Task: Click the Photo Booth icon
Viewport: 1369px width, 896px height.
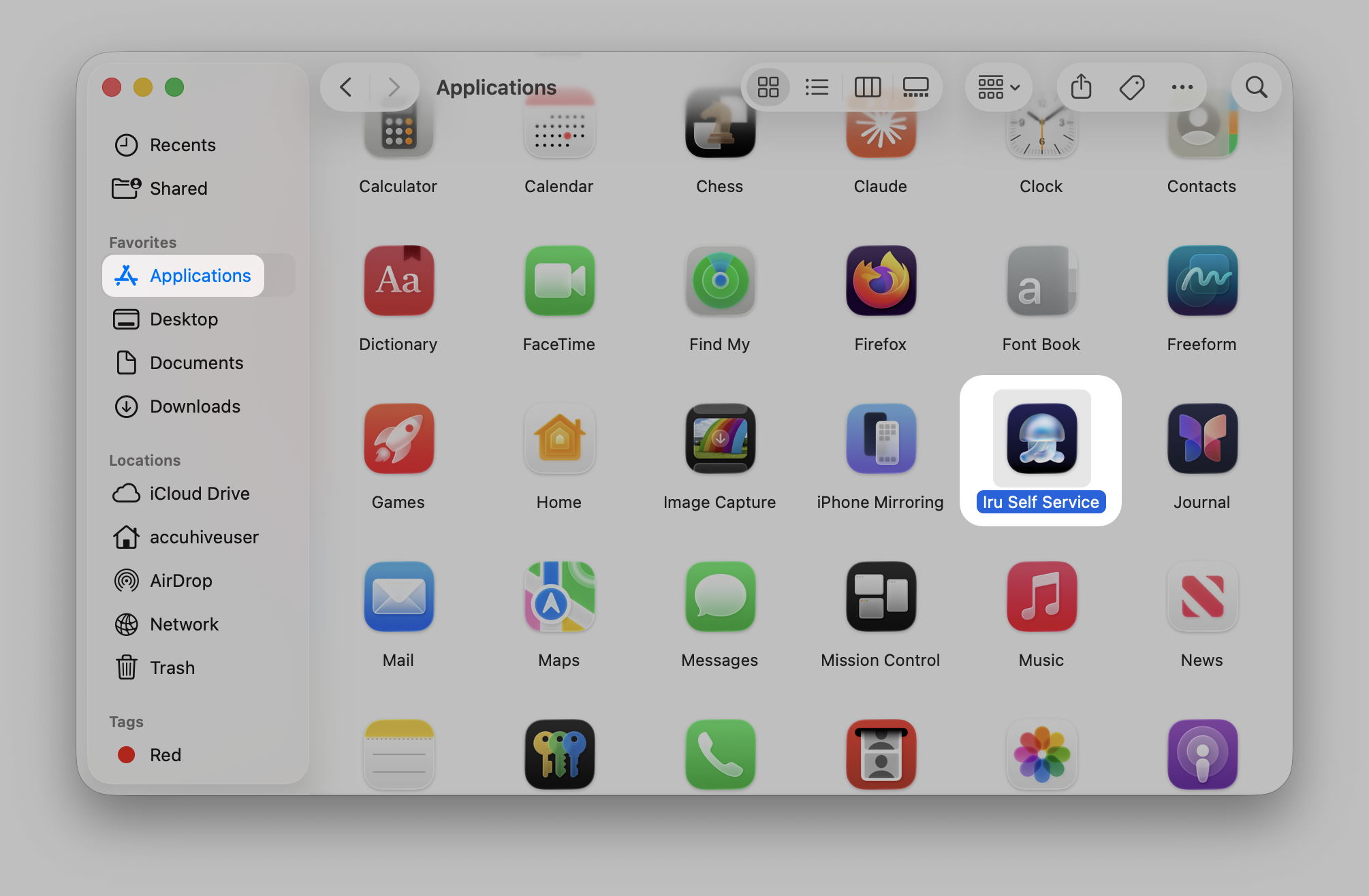Action: (881, 754)
